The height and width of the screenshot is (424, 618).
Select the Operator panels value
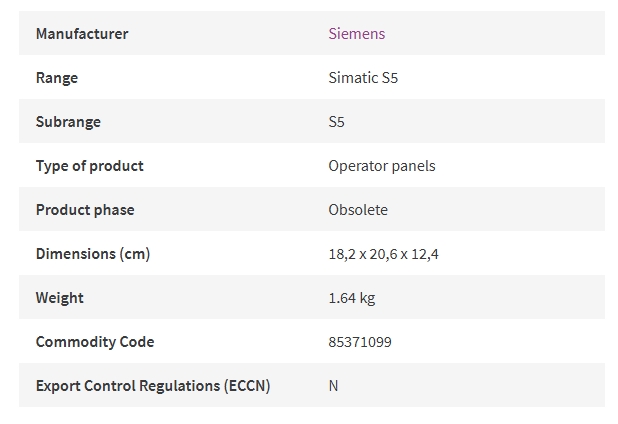[382, 166]
